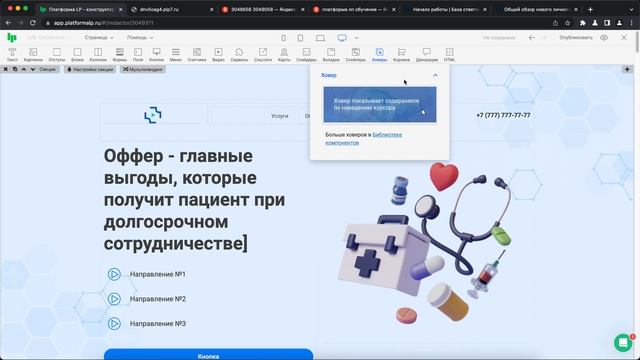
Task: Open the Колонки columns tool
Action: click(x=98, y=54)
